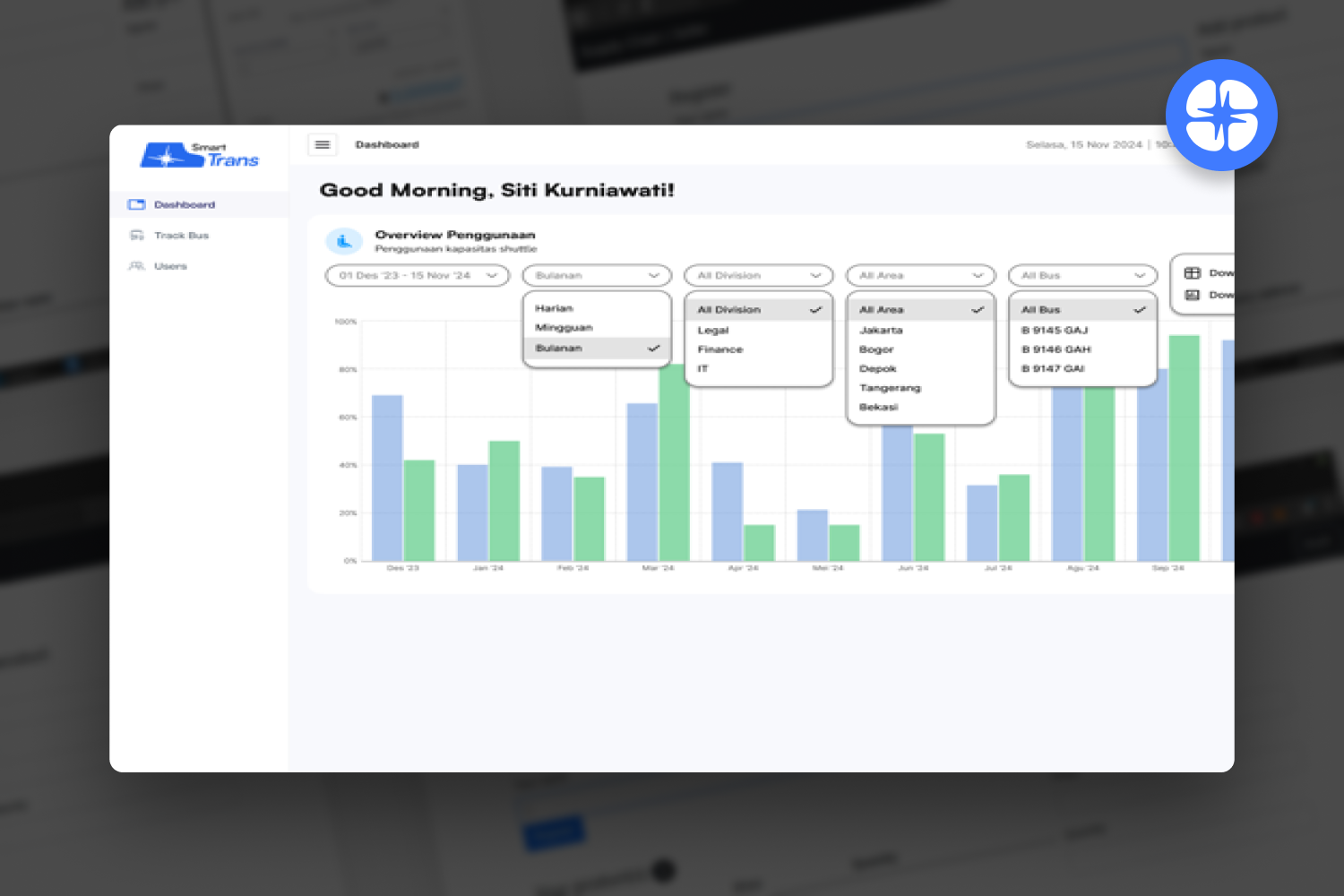Click the image download icon
This screenshot has width=1344, height=896.
click(1193, 295)
